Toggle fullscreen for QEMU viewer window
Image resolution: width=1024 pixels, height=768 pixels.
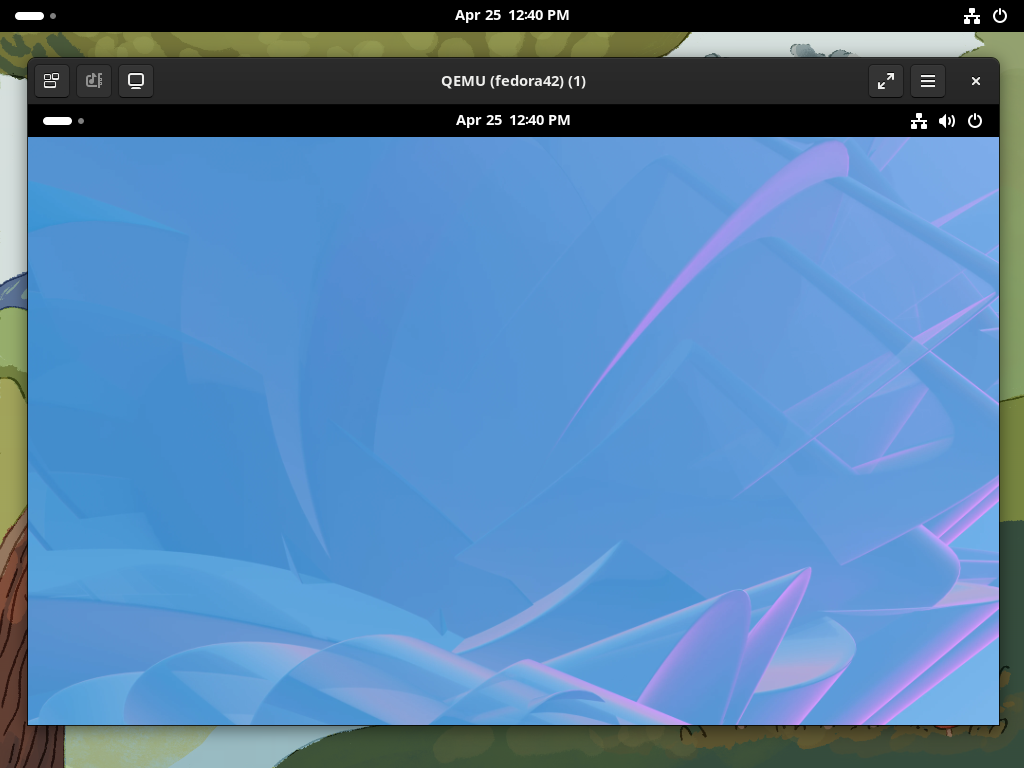886,81
